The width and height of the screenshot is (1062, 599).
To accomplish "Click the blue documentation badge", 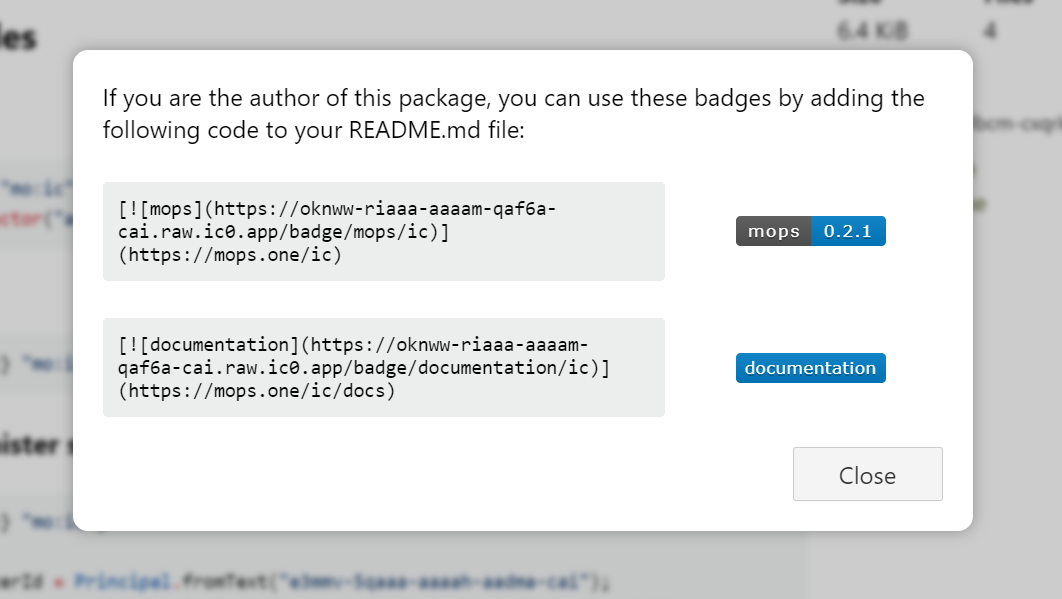I will point(810,368).
